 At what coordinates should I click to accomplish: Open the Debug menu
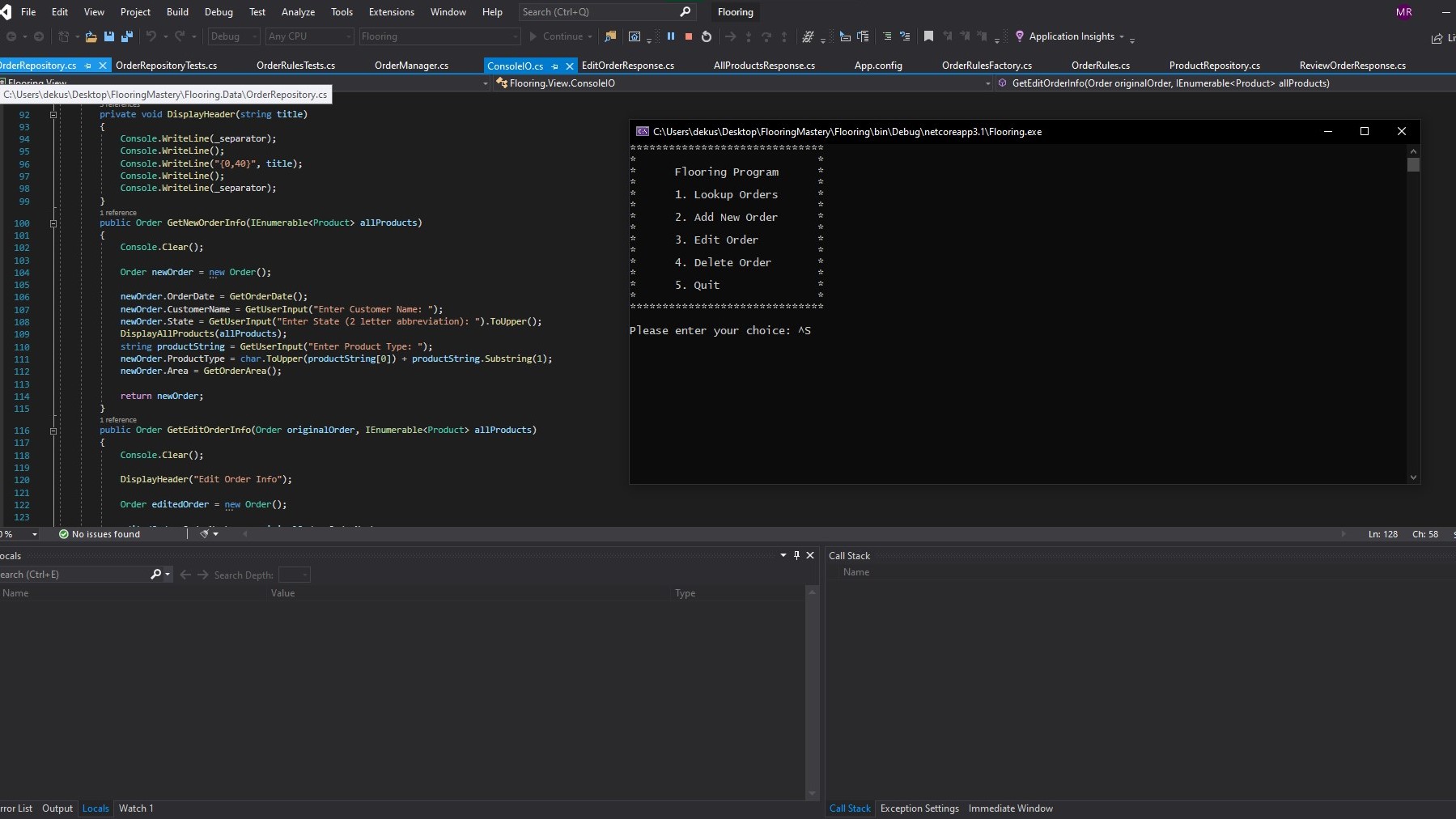coord(219,12)
